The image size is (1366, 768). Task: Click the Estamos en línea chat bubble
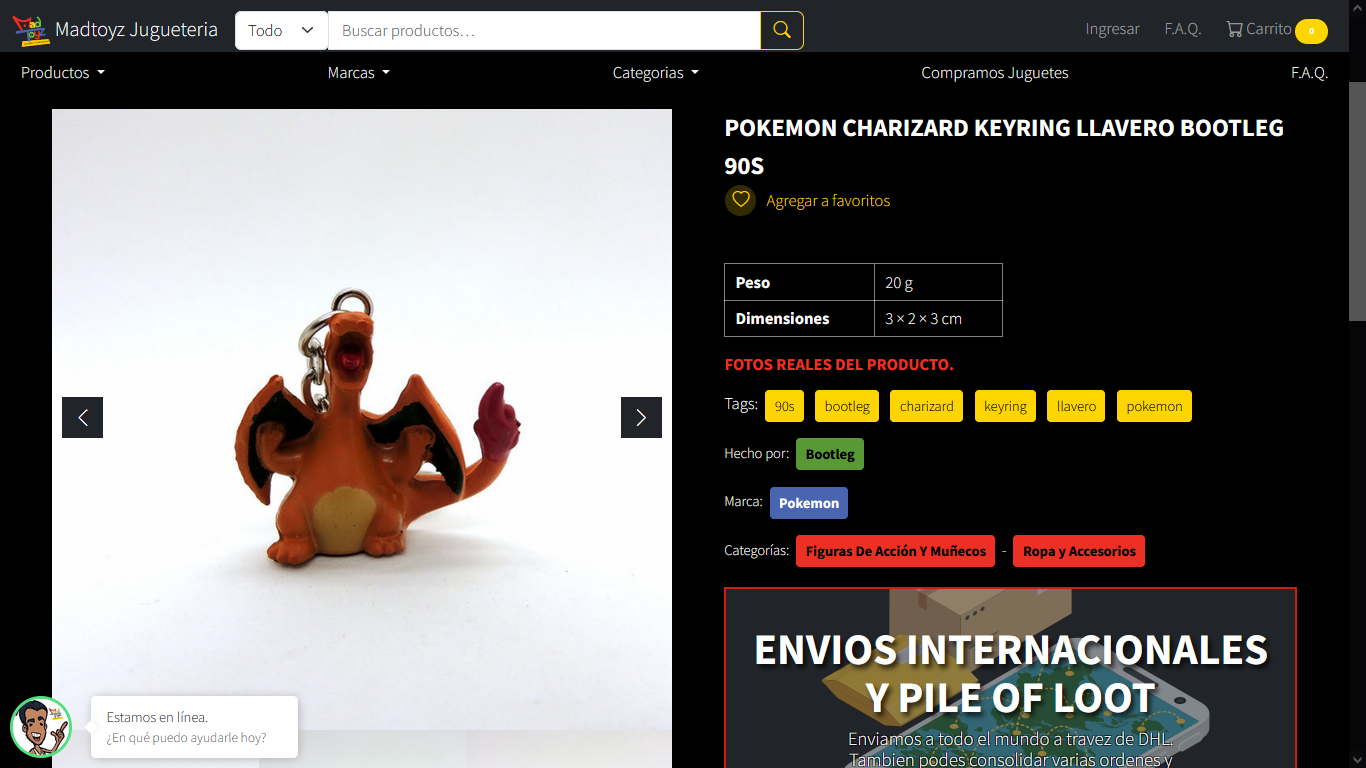click(x=194, y=727)
